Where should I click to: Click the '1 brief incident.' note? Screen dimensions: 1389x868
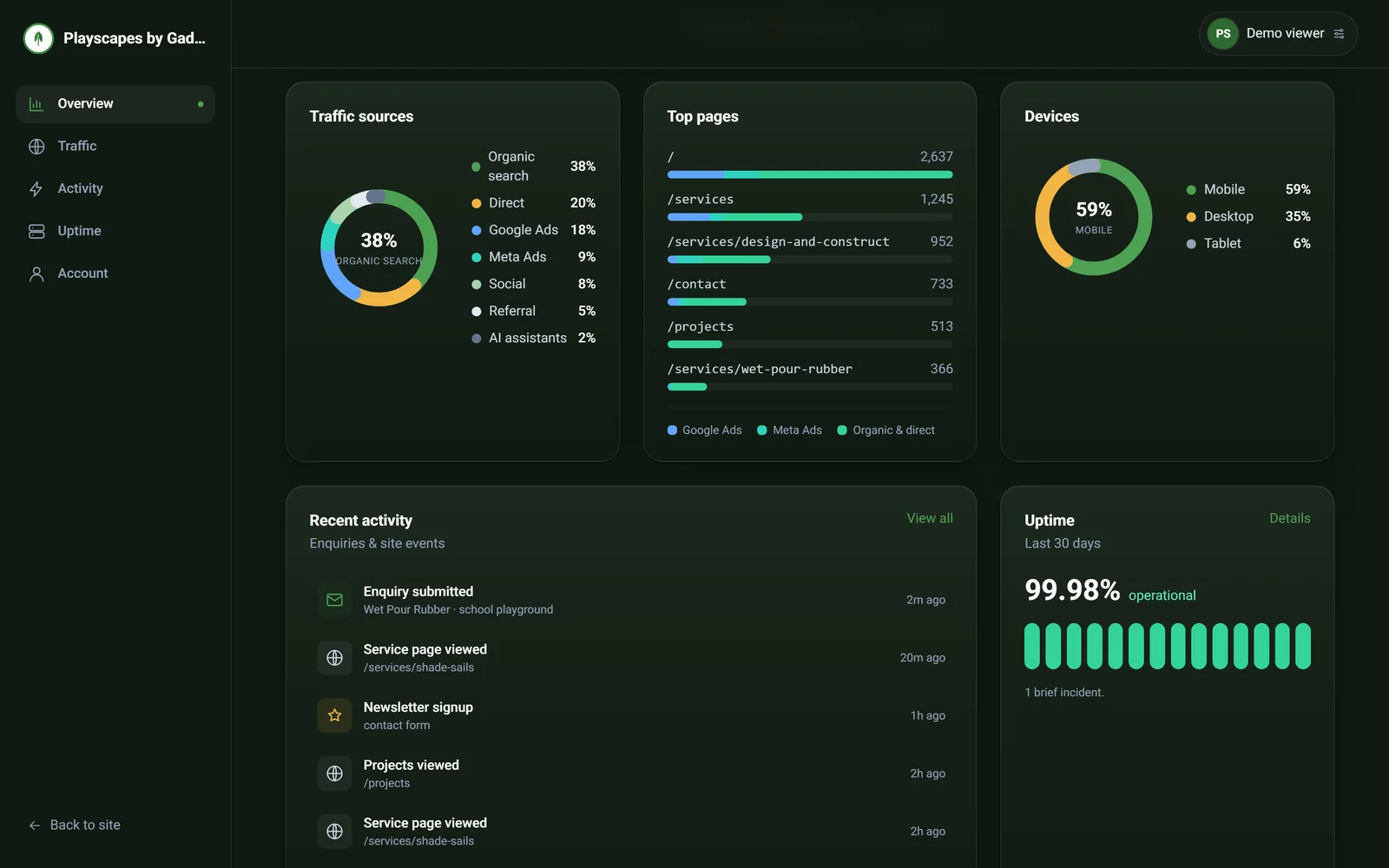(1064, 693)
